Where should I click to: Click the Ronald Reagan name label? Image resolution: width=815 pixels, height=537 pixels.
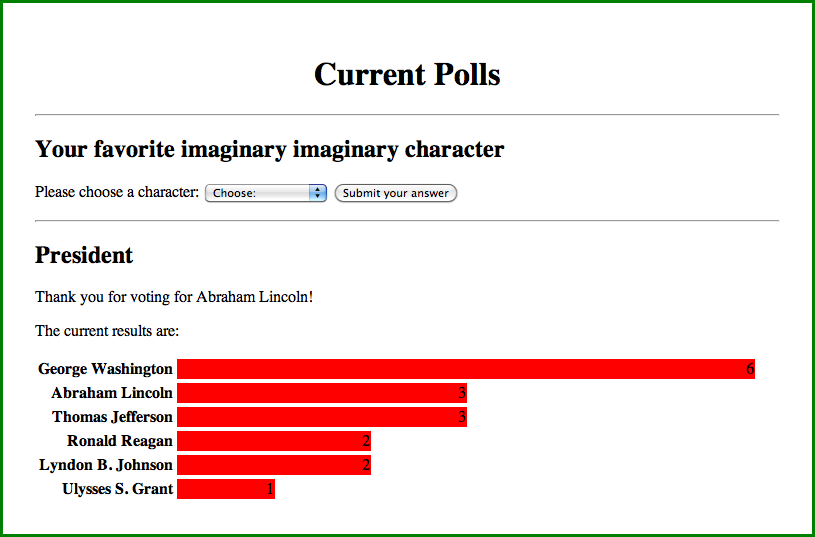(x=120, y=441)
